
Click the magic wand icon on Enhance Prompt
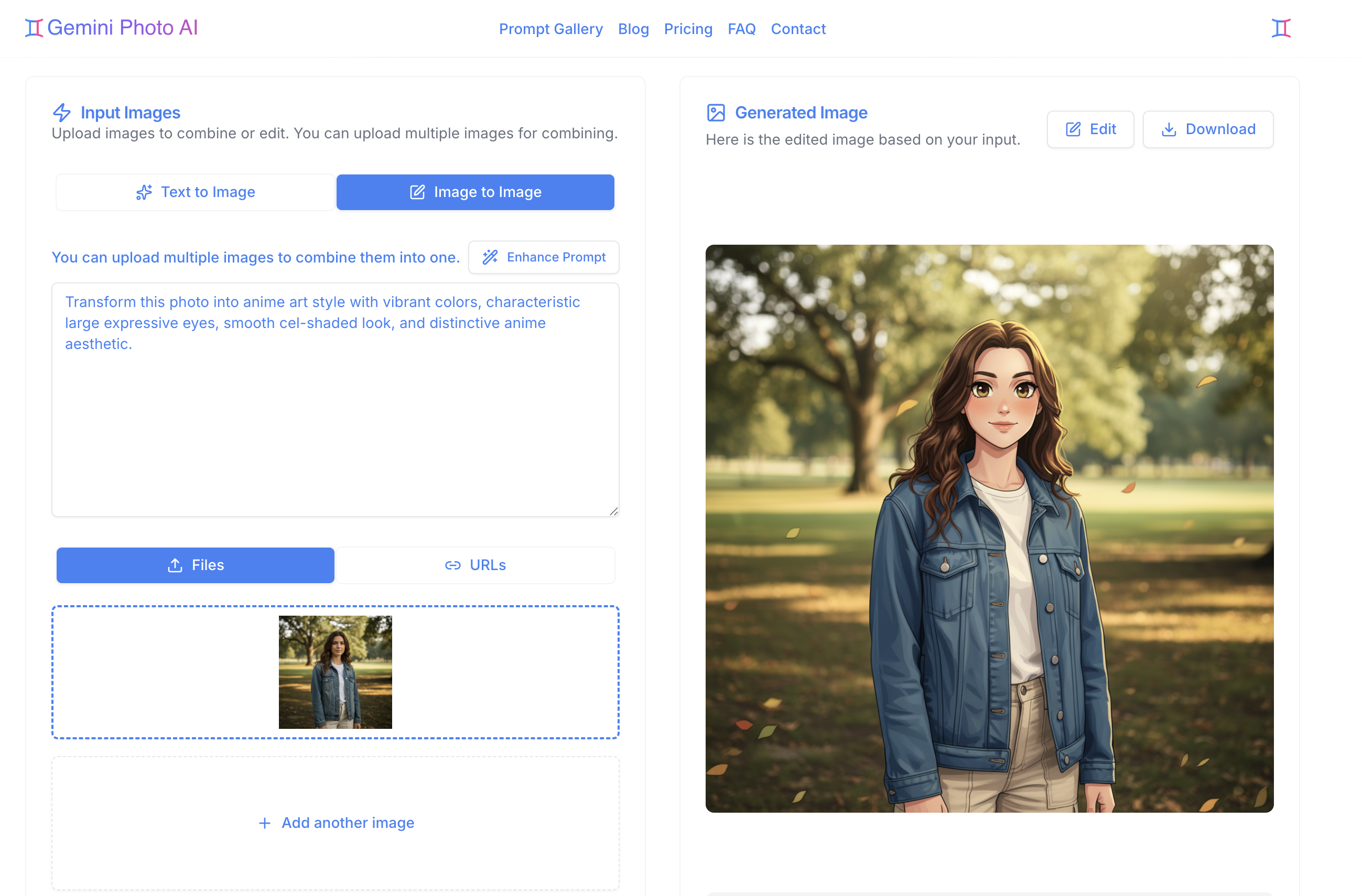[x=490, y=257]
